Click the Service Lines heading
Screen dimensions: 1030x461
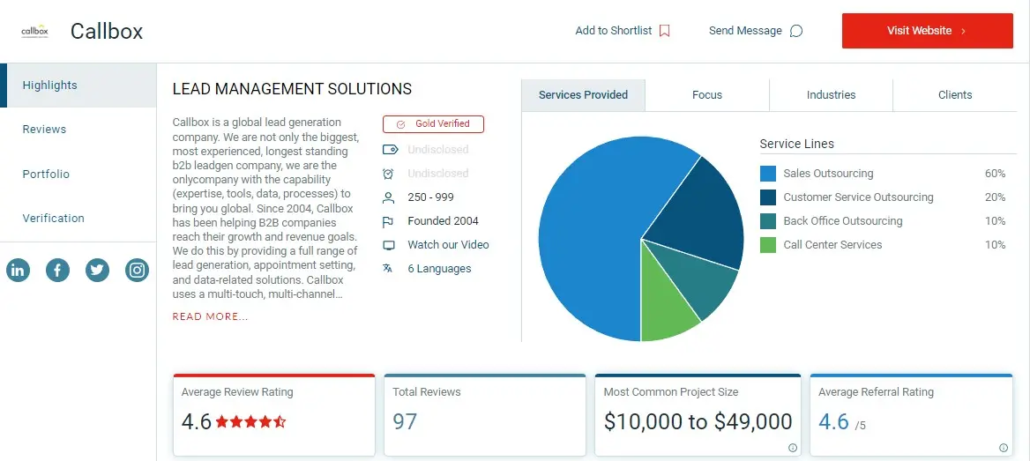[x=797, y=144]
